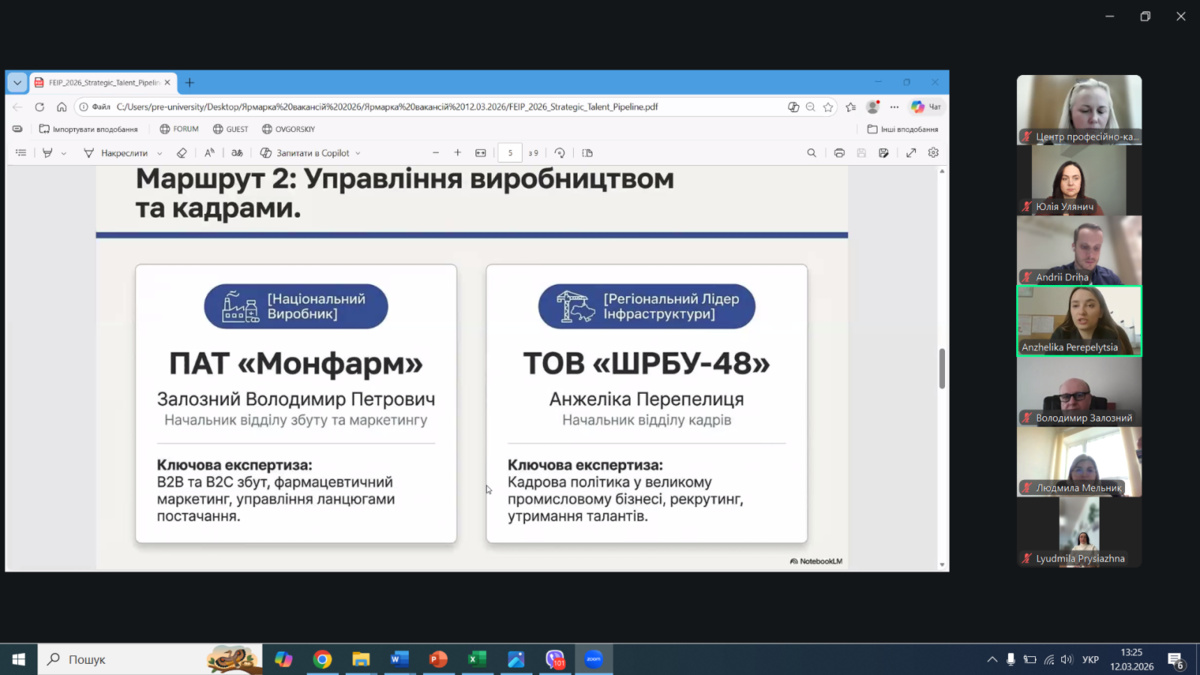Toggle the two-page view button
Viewport: 1200px width, 675px height.
(587, 153)
